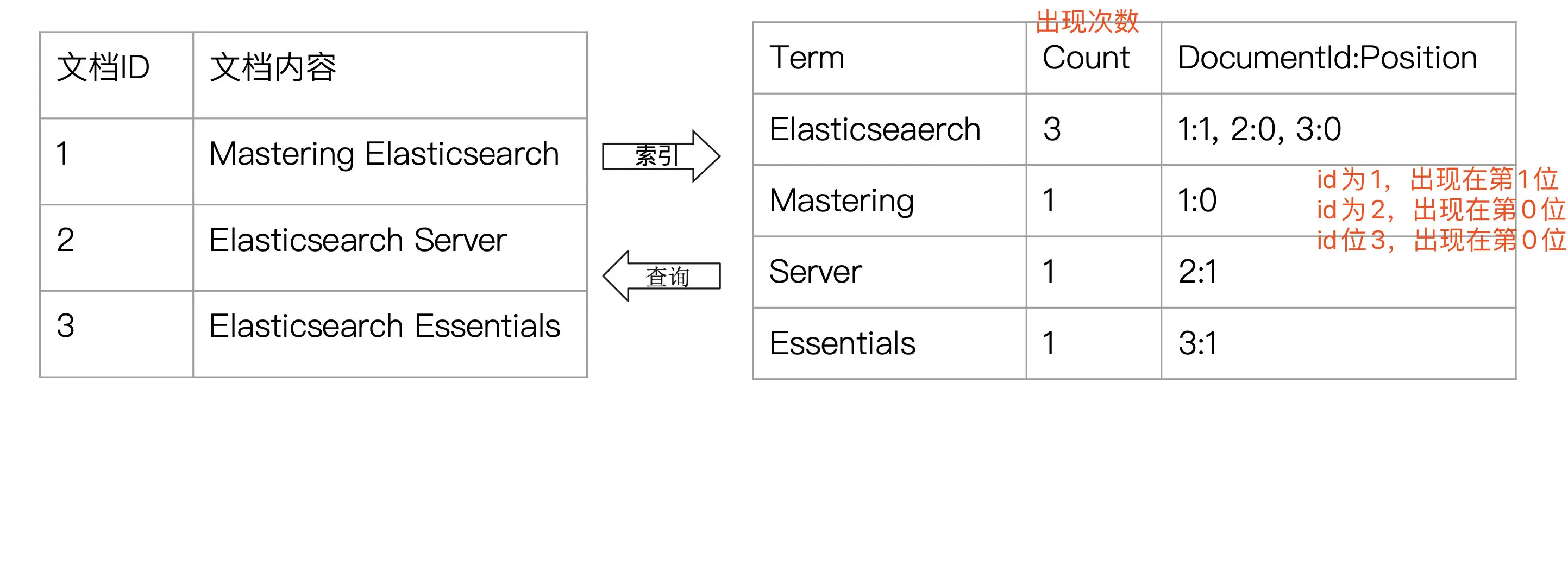Viewport: 1568px width, 577px height.
Task: Click the 2:1 position cell
Action: (1339, 272)
